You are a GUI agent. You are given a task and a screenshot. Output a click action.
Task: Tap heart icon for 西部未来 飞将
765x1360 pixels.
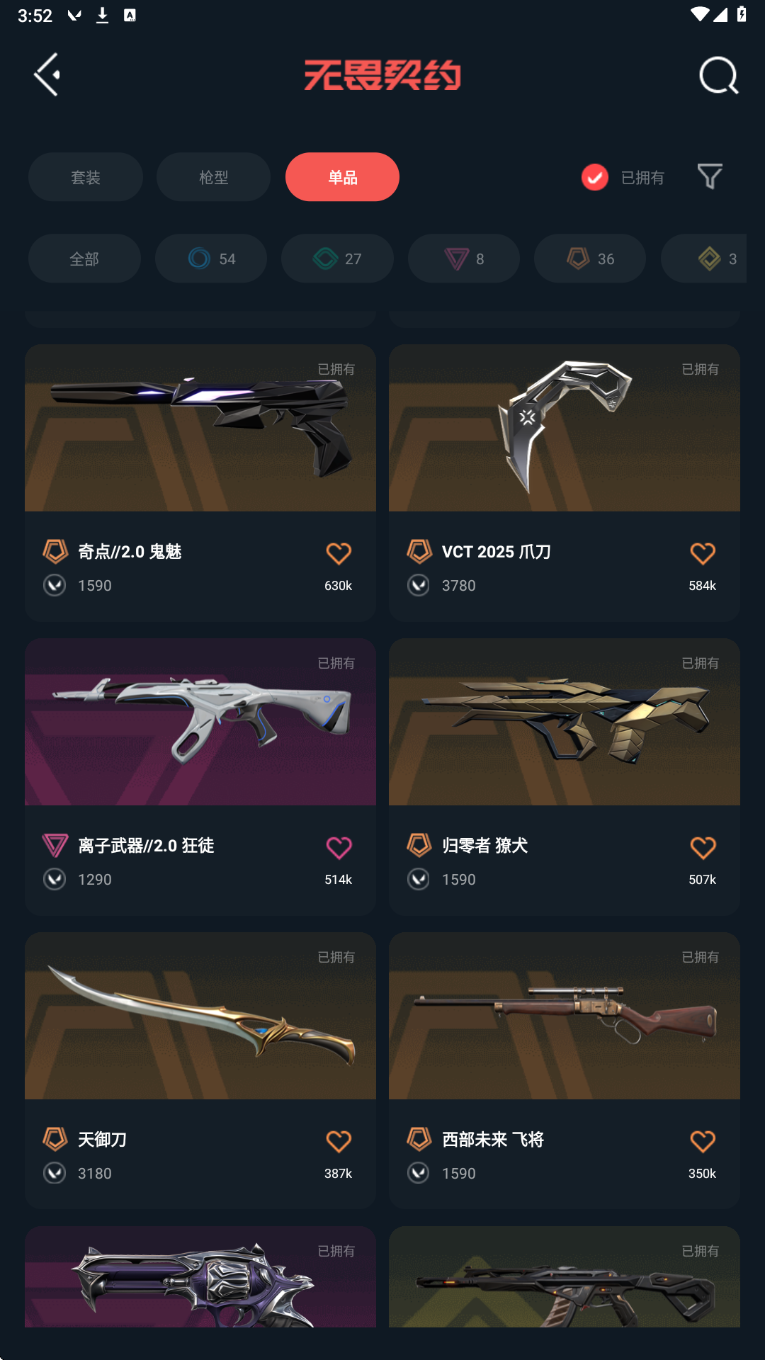[x=703, y=1141]
